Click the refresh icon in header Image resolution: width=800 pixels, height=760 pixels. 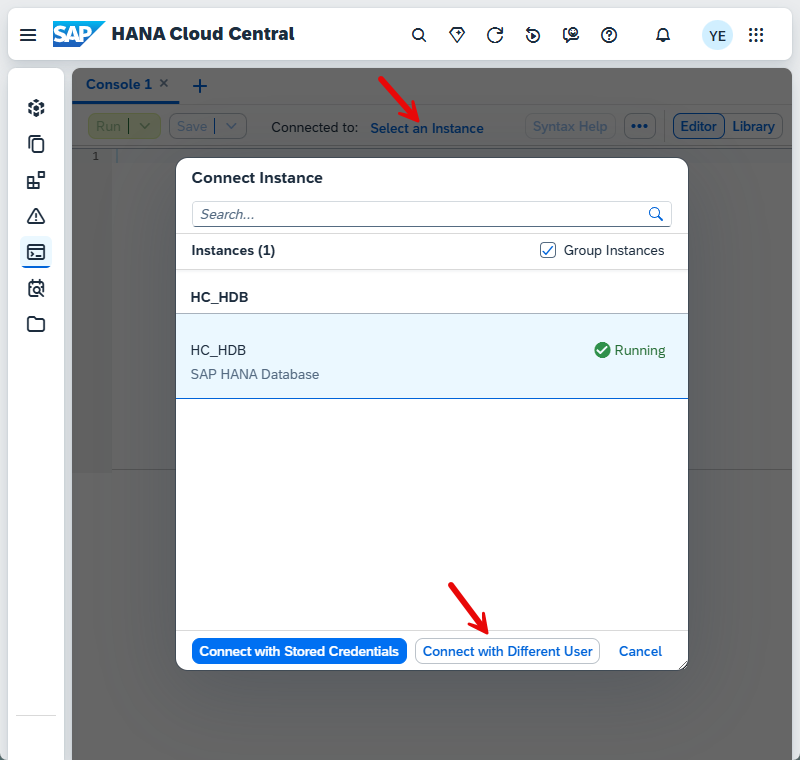tap(495, 35)
